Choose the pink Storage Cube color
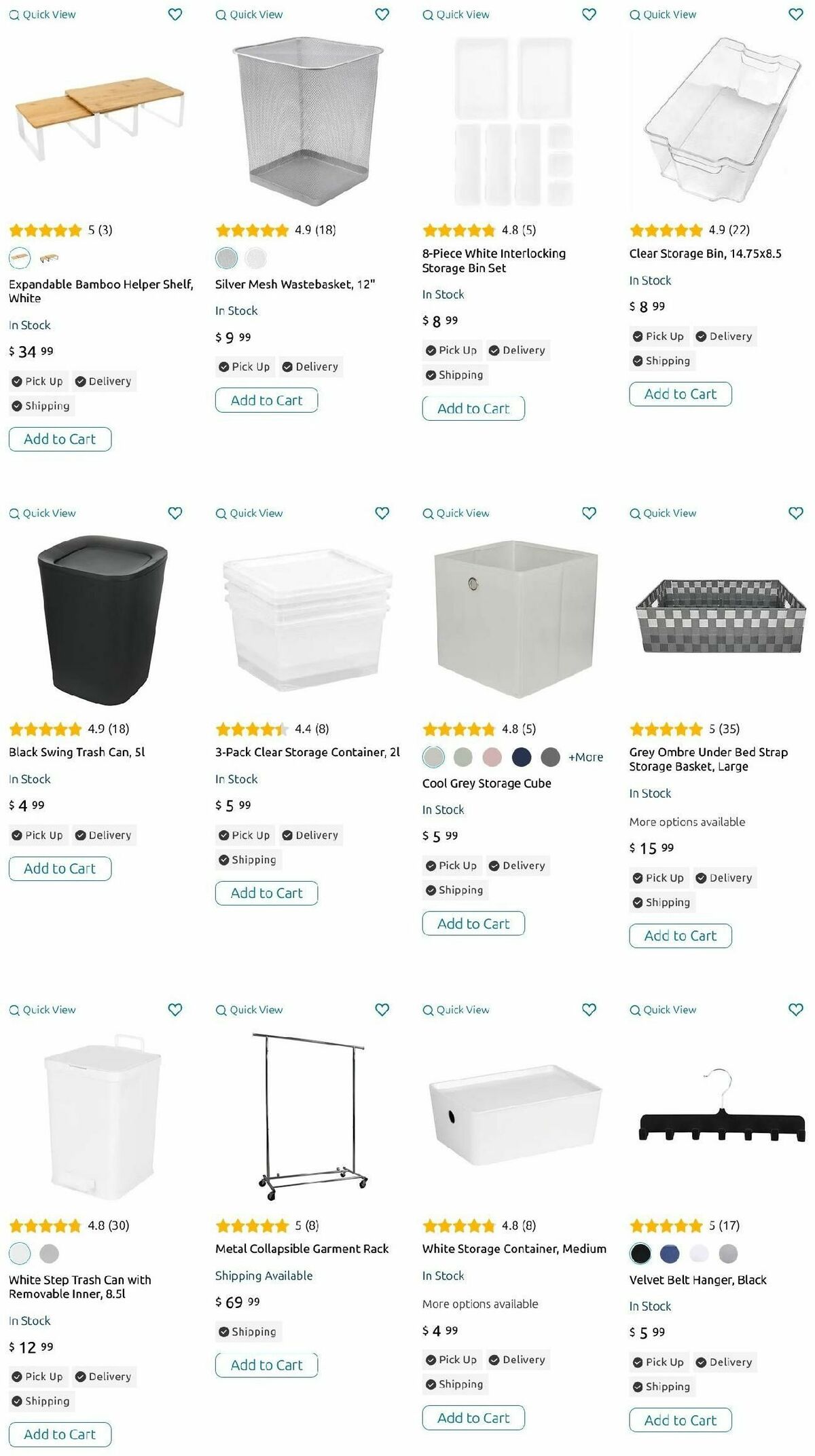 coord(492,756)
